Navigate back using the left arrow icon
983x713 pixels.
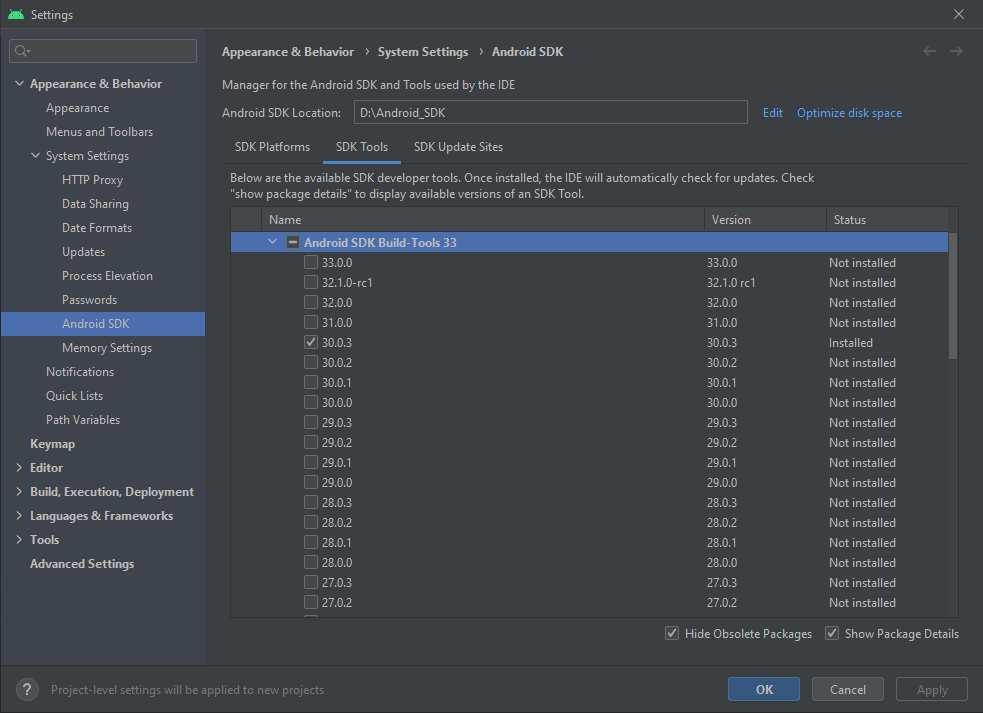point(928,51)
